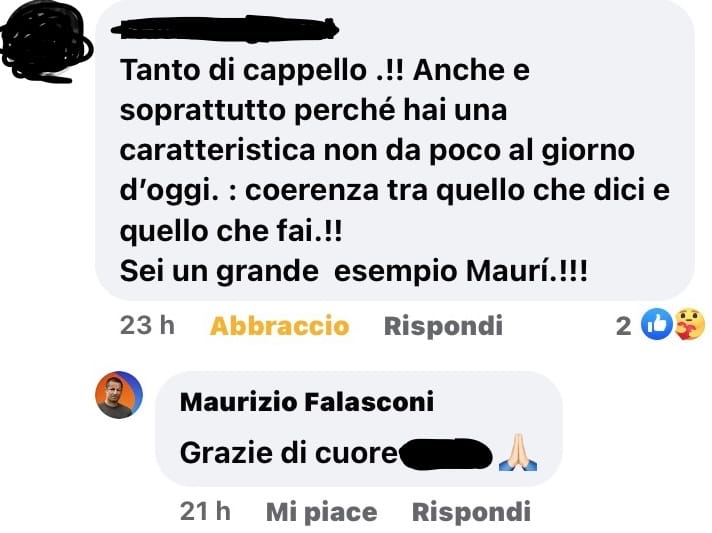Click the "Sei un grande esempio Maurí" line
This screenshot has width=712, height=533.
[353, 271]
